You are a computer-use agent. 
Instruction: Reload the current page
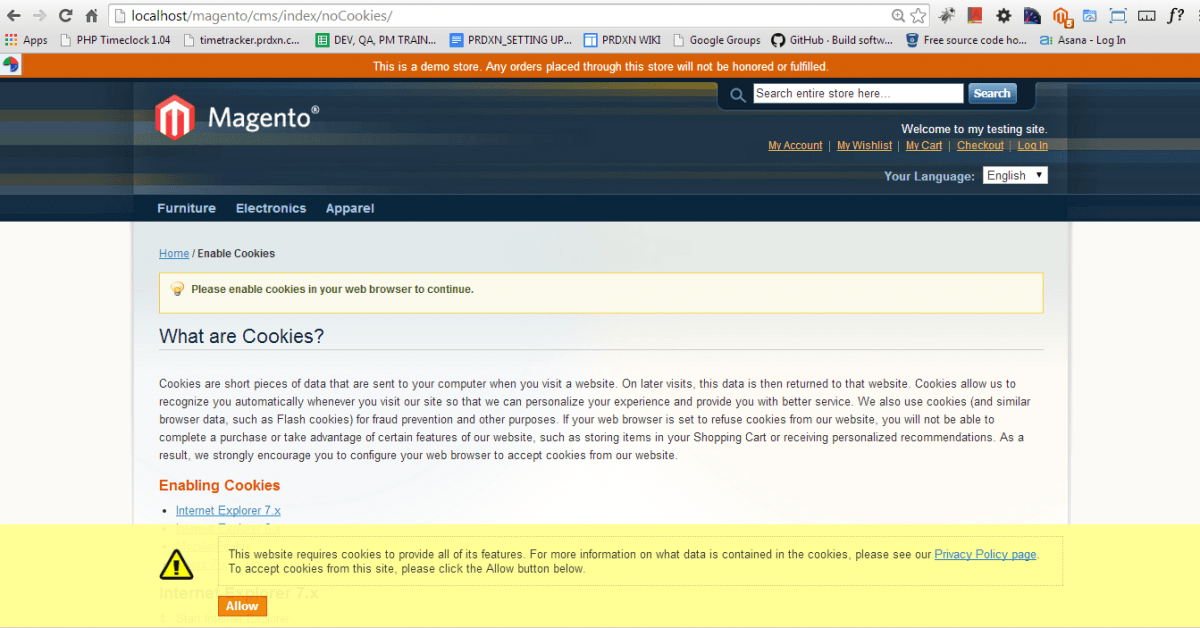(x=66, y=15)
